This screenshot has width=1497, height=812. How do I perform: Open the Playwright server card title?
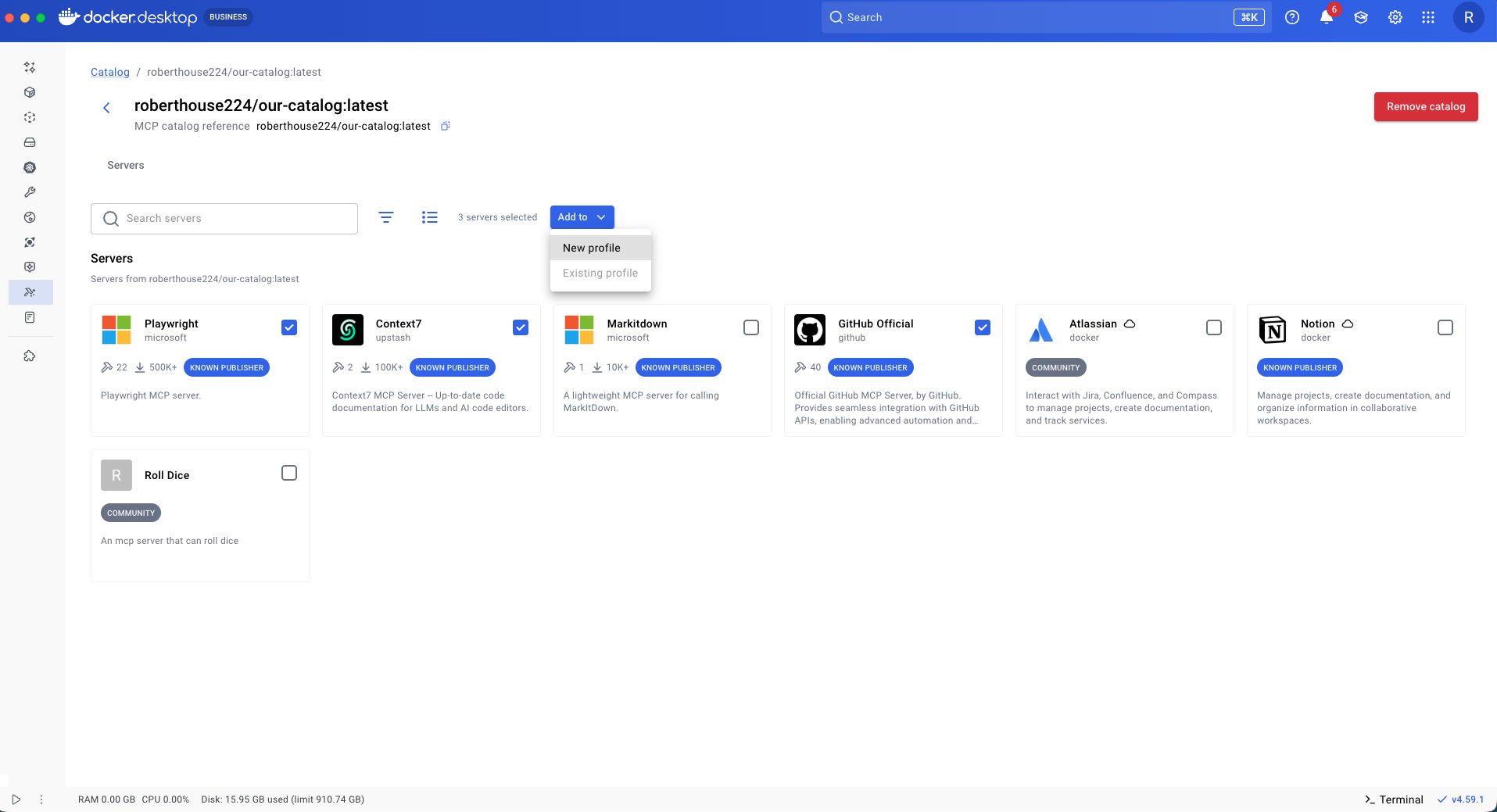coord(171,324)
